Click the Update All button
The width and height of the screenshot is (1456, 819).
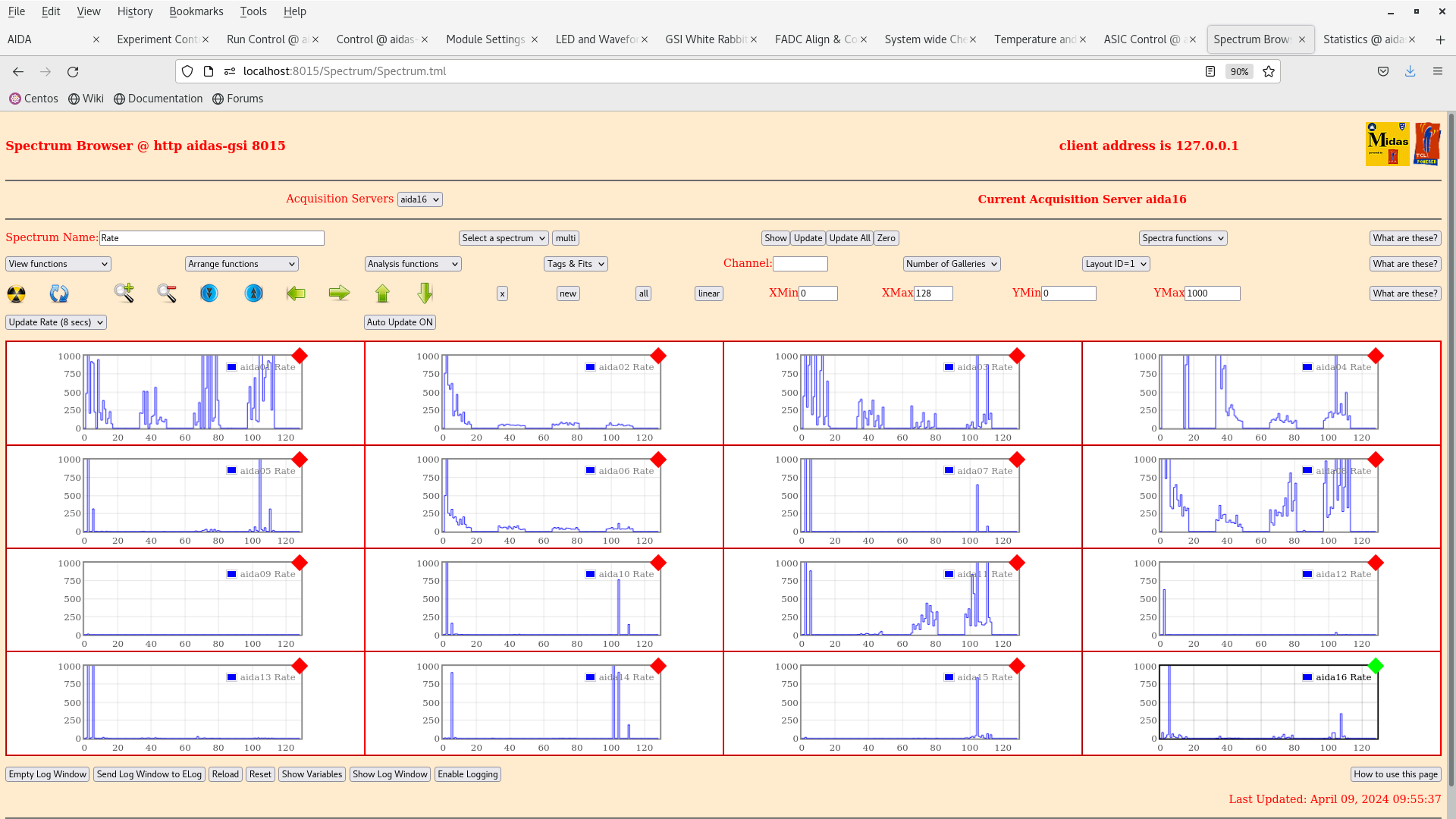[849, 238]
